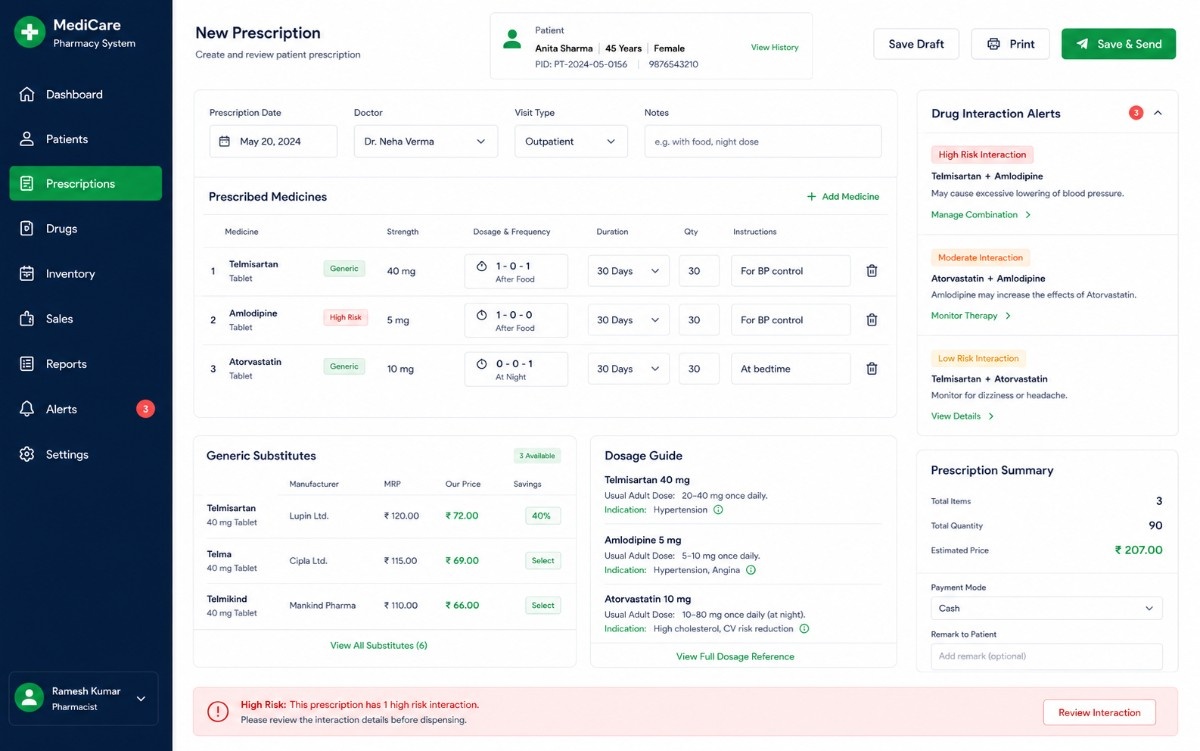Navigate to the Sales section
This screenshot has width=1200, height=751.
coord(86,318)
